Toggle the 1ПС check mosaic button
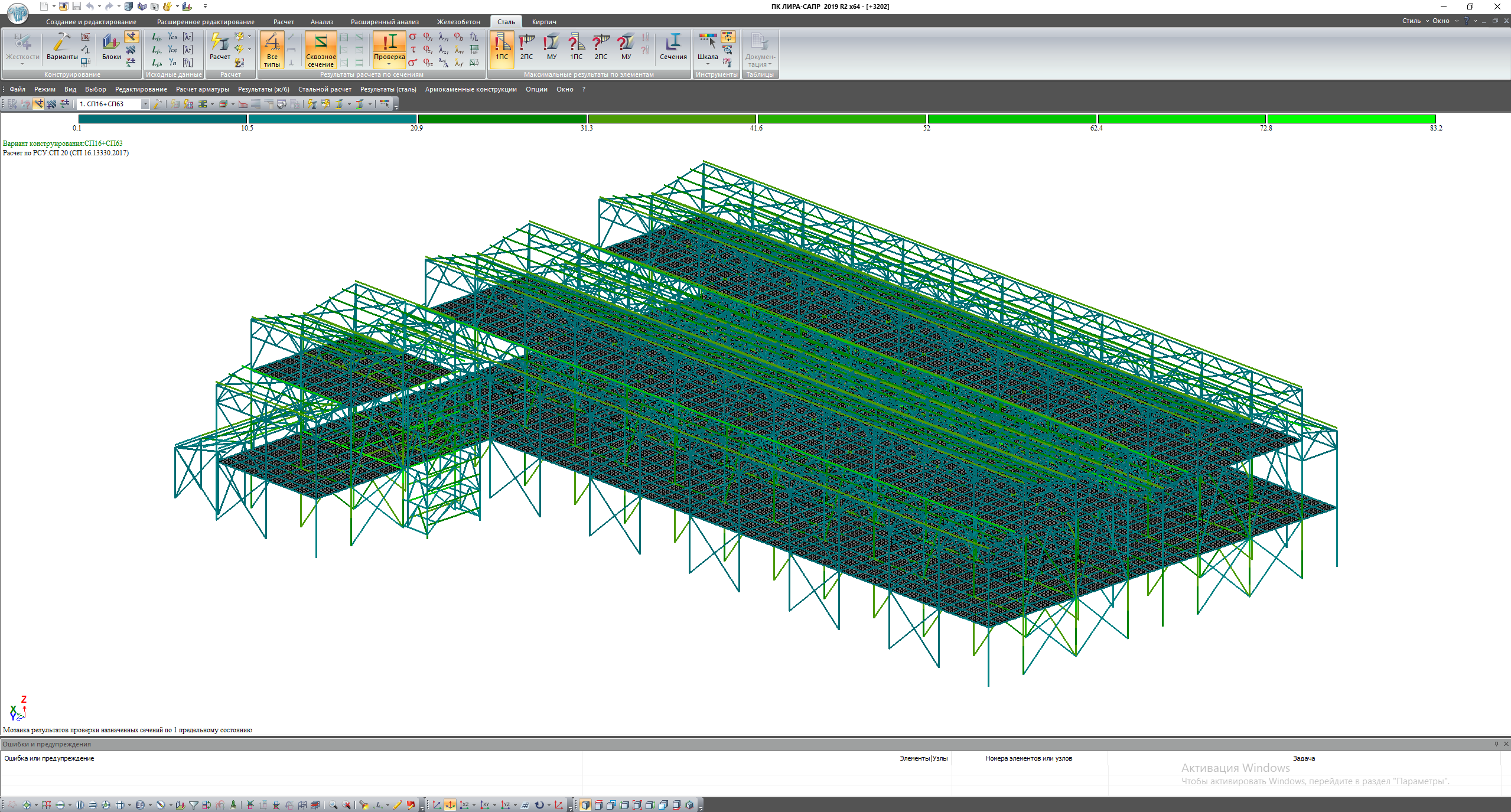This screenshot has height=812, width=1511. coord(501,46)
